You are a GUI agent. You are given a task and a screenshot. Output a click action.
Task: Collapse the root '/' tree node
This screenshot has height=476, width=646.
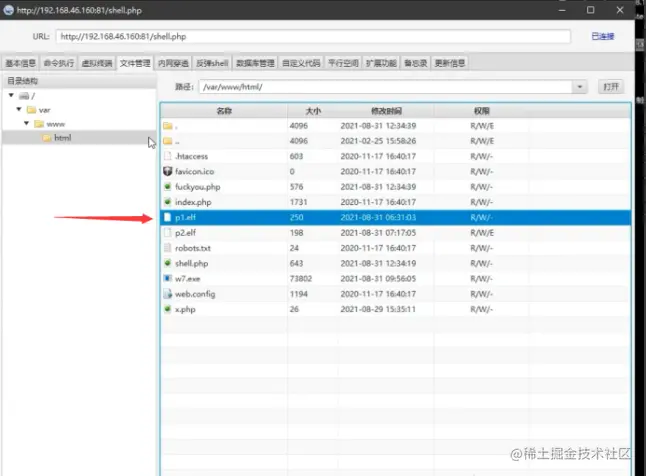click(11, 95)
